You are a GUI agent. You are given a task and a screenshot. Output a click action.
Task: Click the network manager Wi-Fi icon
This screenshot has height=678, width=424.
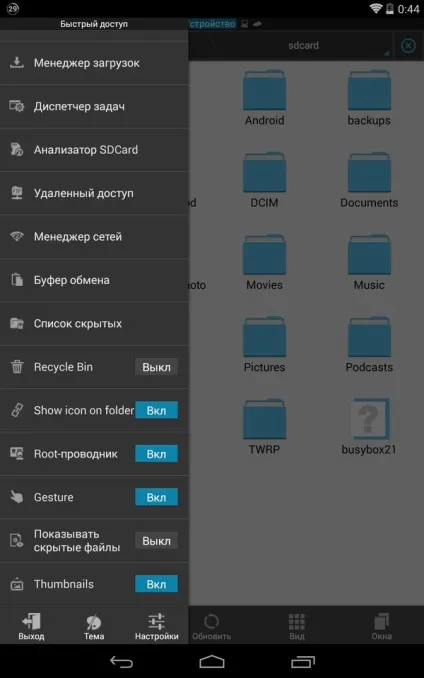point(17,236)
